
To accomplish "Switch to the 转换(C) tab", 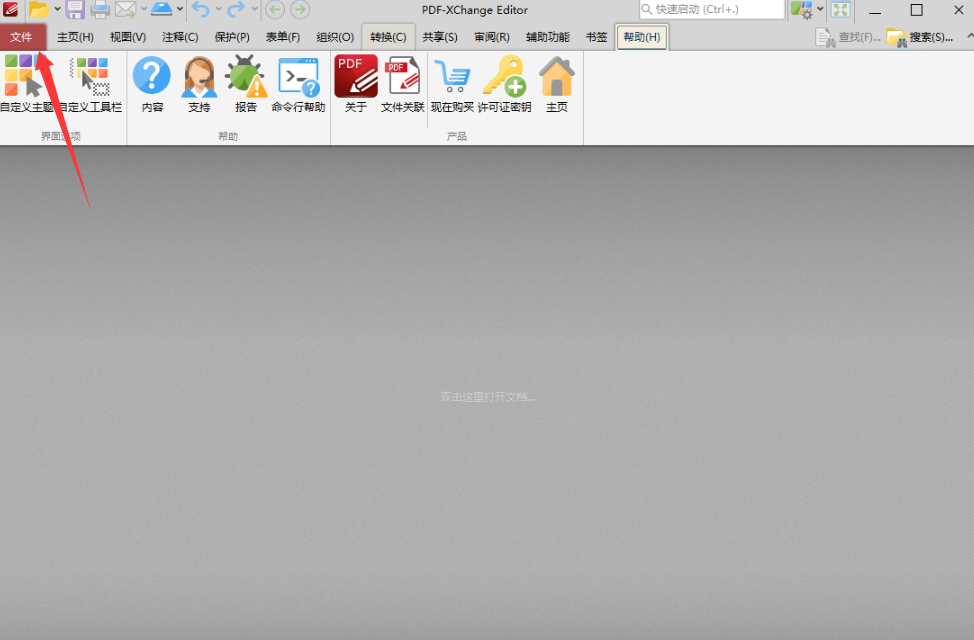I will pos(388,37).
